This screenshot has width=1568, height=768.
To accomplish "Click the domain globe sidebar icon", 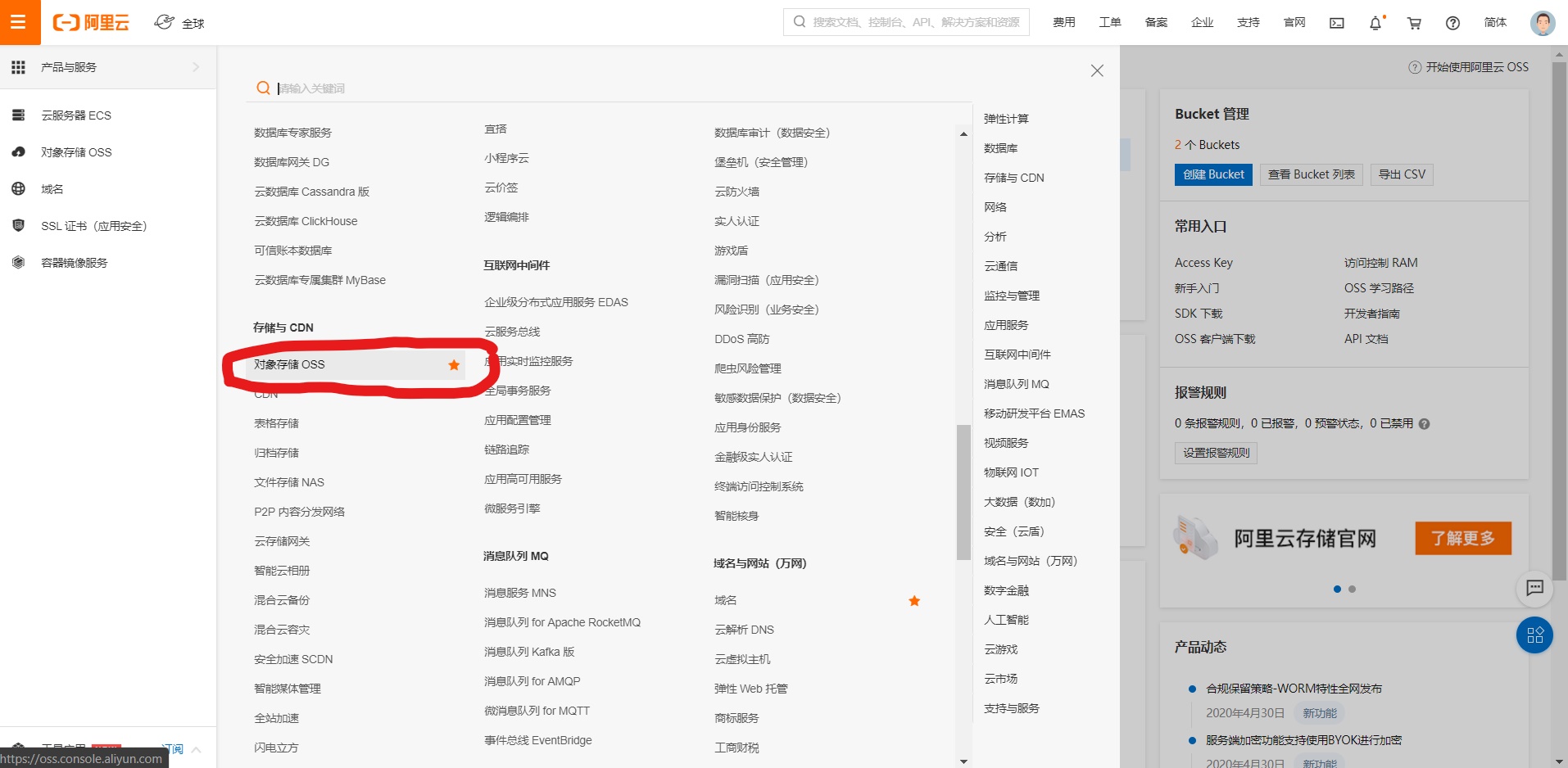I will tap(18, 189).
